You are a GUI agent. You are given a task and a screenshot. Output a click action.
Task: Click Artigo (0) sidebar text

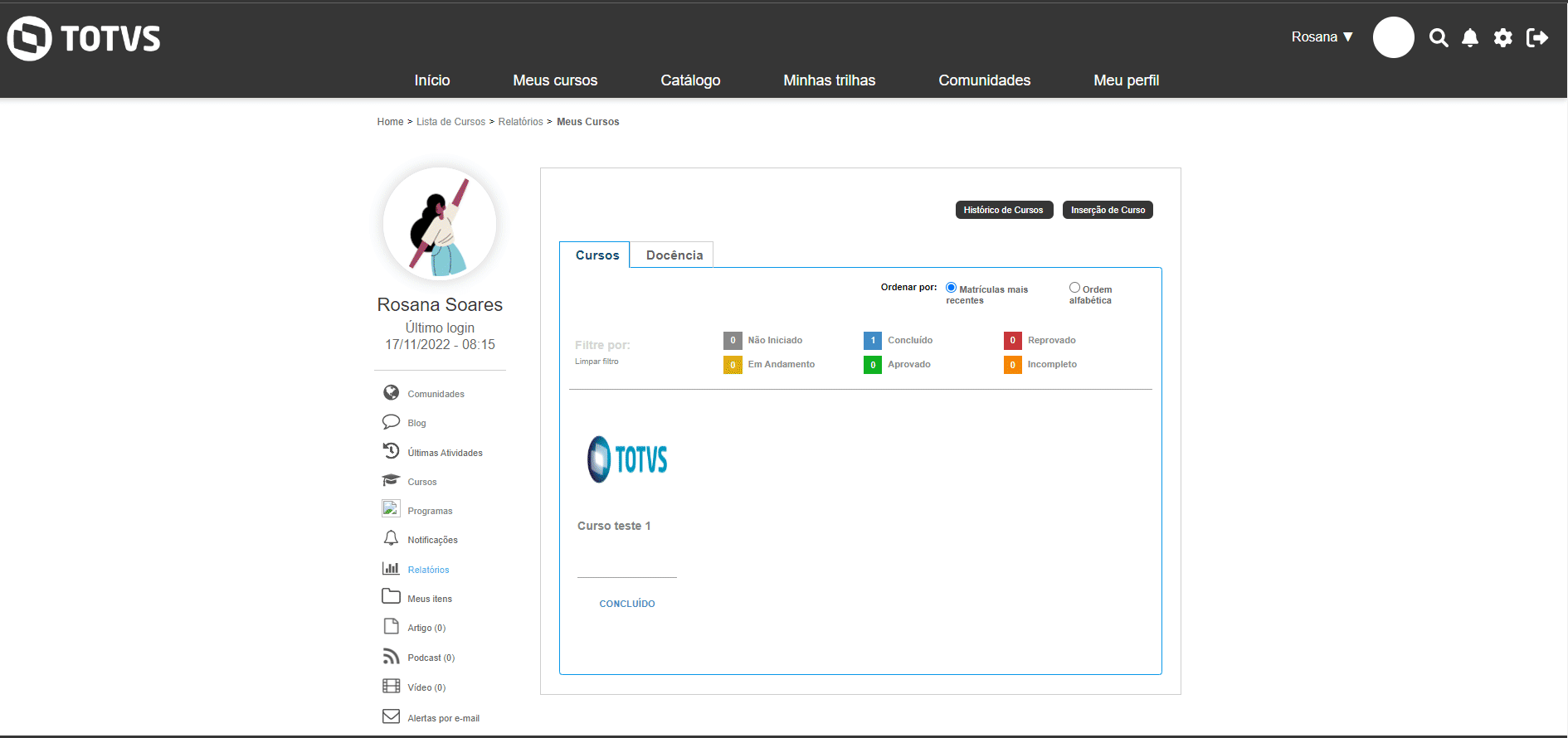pos(426,628)
